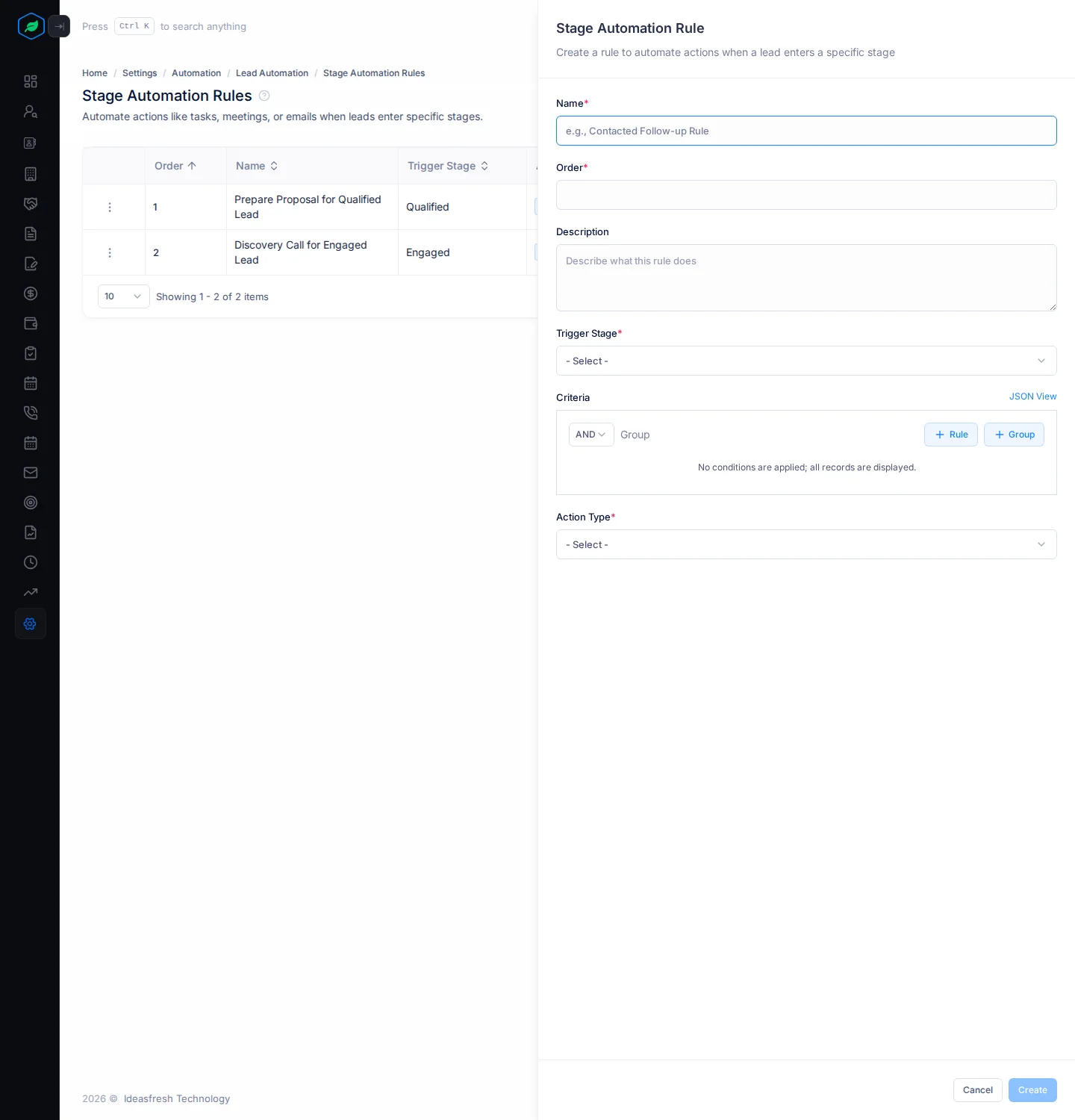Open the chart report document sidebar icon
1075x1120 pixels.
pyautogui.click(x=31, y=532)
